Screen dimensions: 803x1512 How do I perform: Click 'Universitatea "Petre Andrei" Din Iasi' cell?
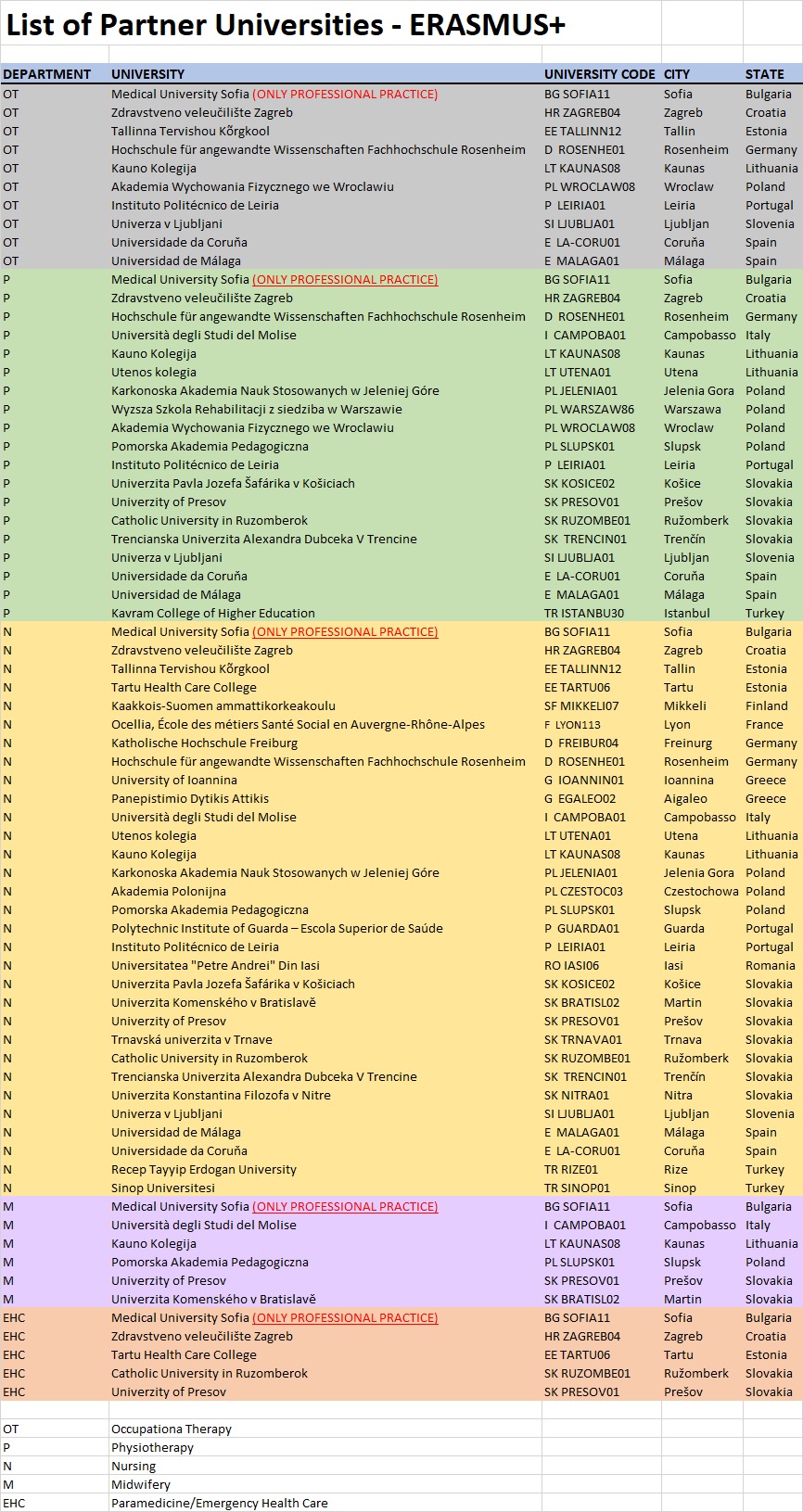[215, 965]
